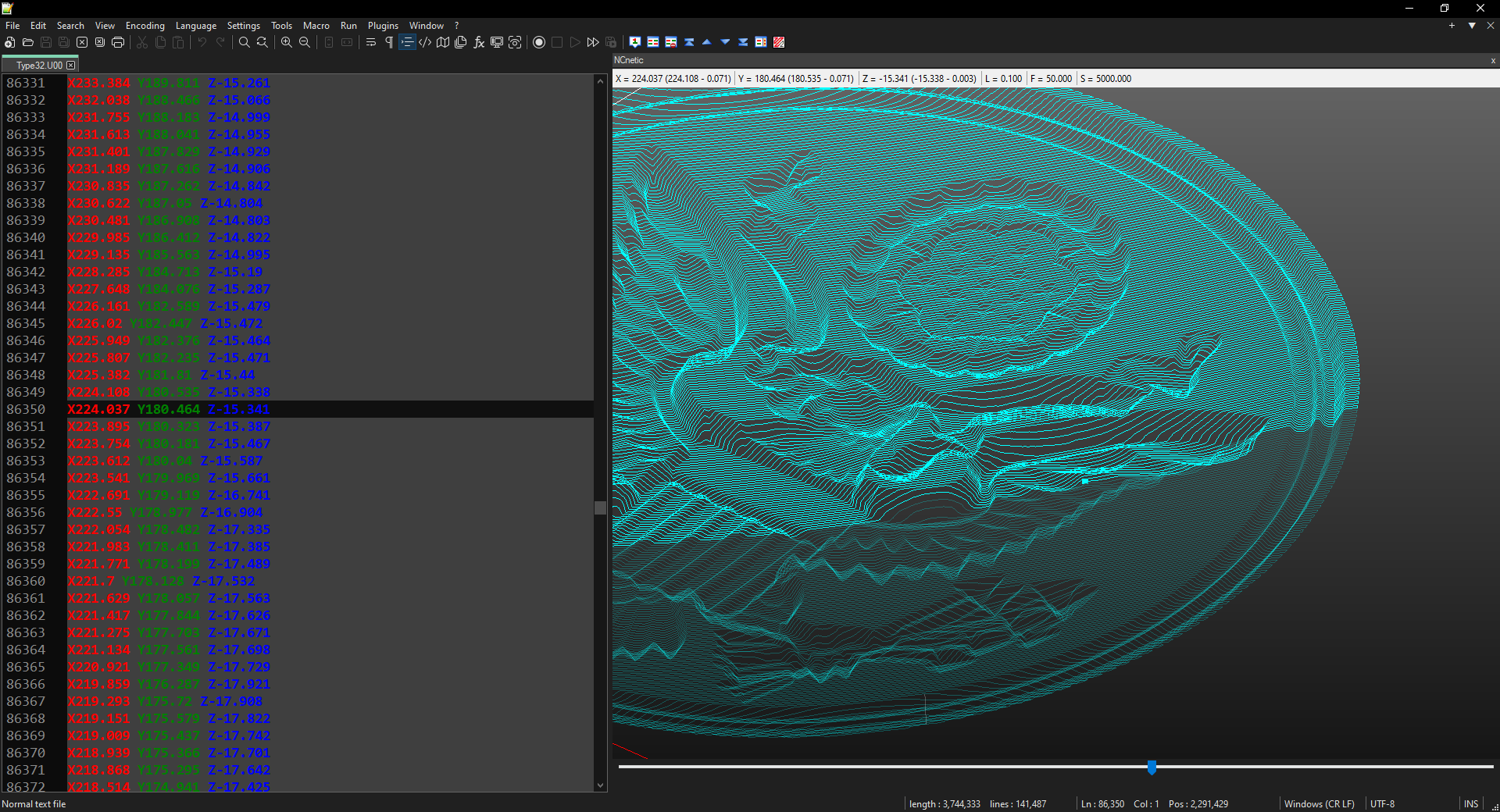The height and width of the screenshot is (812, 1500).
Task: Click the Folder as Workspace monitor icon
Action: click(x=497, y=42)
